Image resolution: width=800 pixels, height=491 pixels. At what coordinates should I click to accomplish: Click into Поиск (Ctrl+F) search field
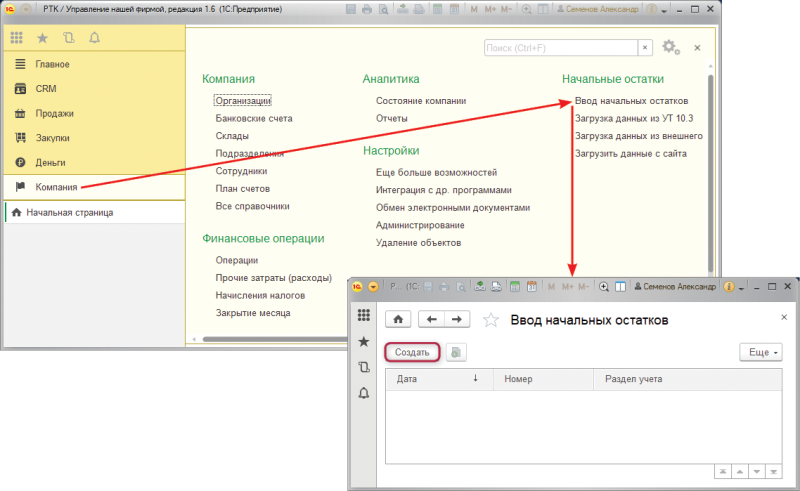(561, 47)
